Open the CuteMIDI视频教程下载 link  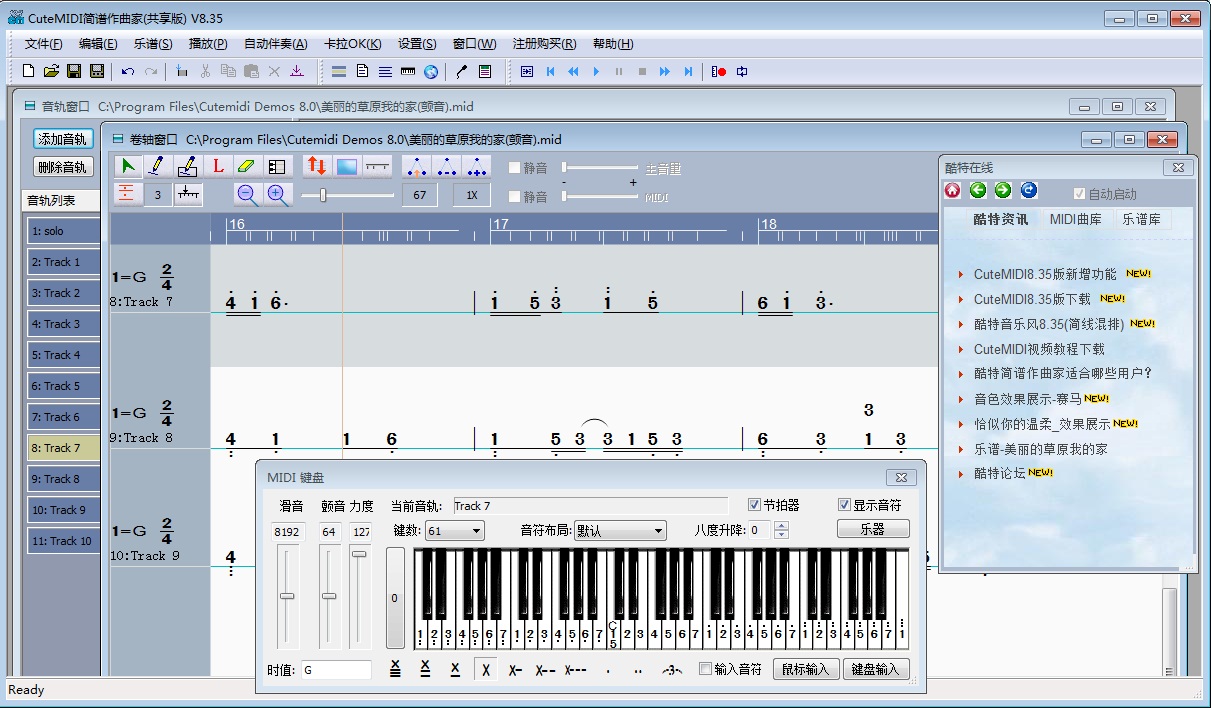coord(1039,349)
